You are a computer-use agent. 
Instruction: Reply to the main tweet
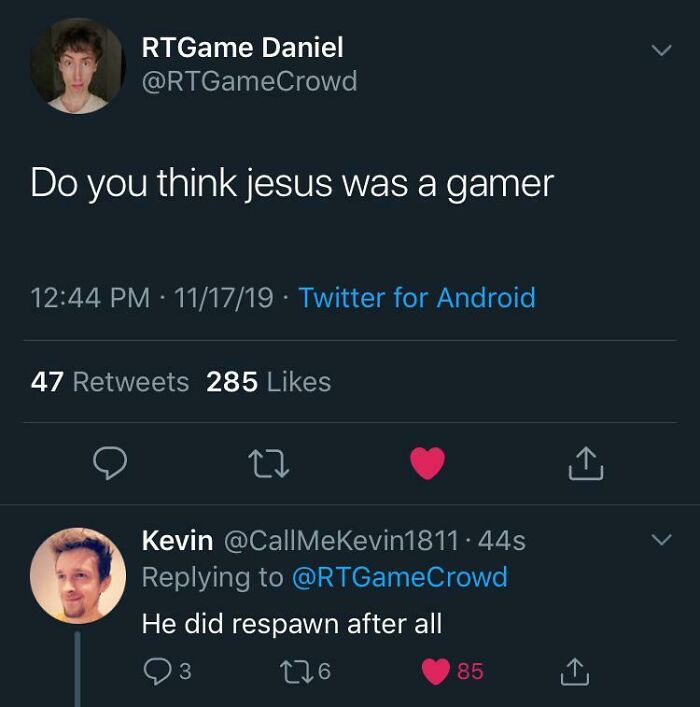point(109,462)
